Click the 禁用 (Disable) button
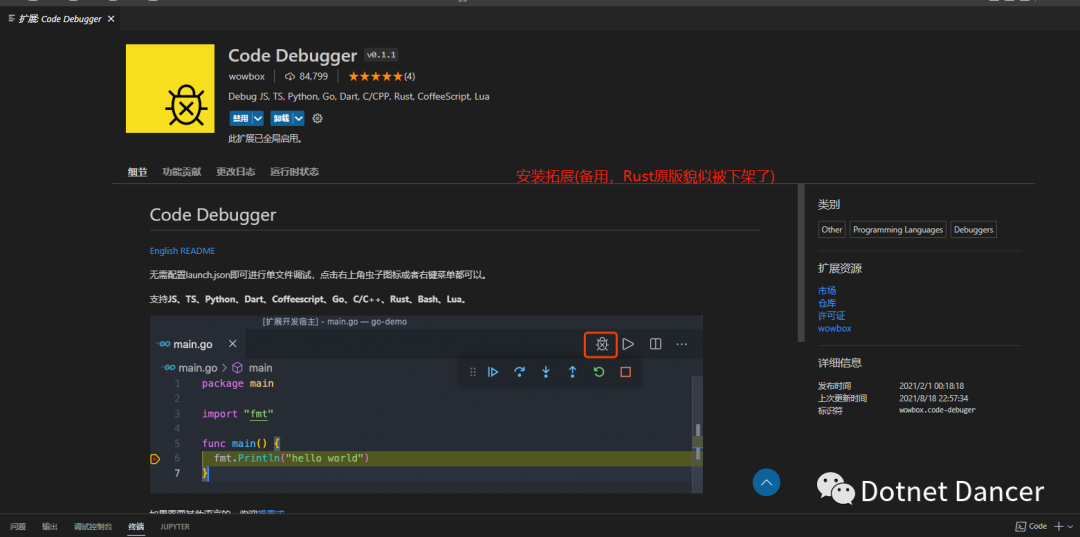The image size is (1080, 537). [x=240, y=118]
